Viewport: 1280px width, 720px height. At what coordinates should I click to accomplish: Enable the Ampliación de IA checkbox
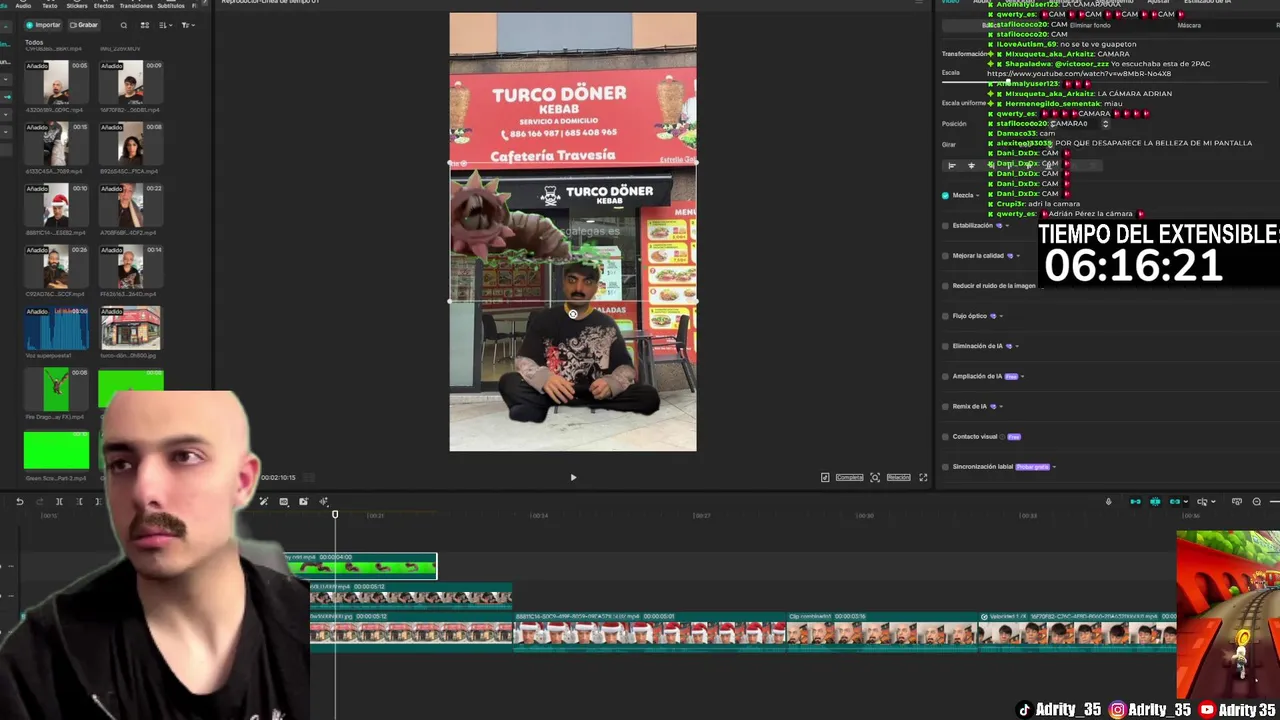[945, 377]
